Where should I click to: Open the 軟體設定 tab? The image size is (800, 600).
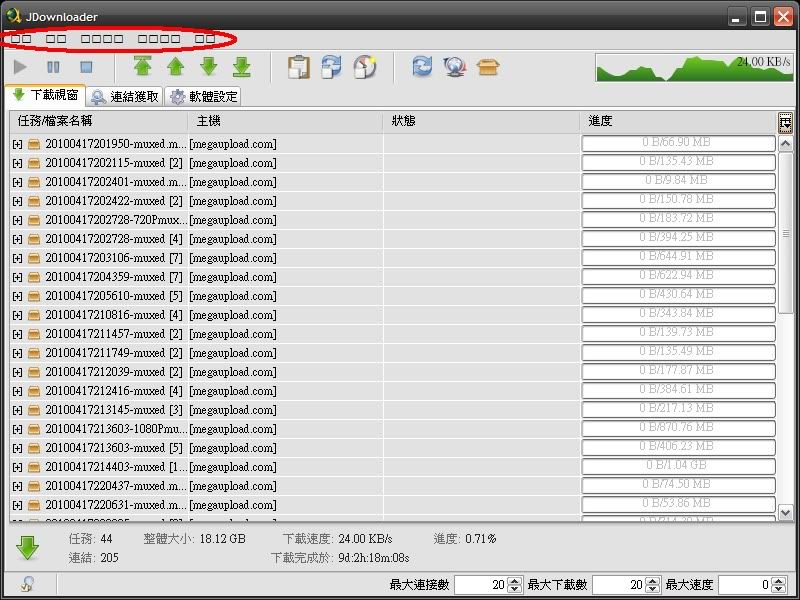[x=203, y=96]
